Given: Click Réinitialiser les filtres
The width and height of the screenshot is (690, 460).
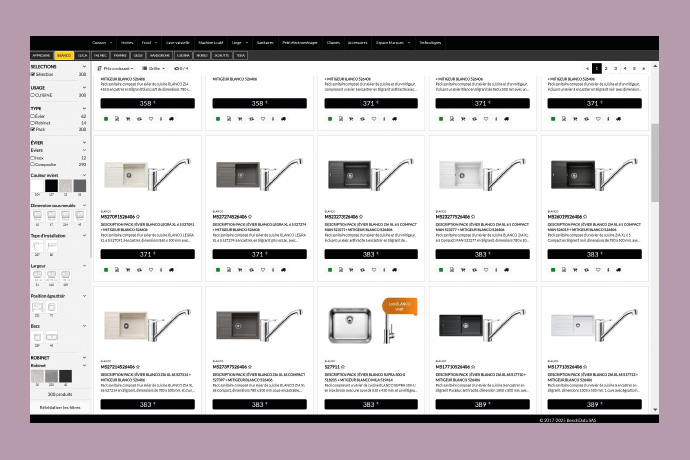Looking at the screenshot, I should tap(60, 407).
